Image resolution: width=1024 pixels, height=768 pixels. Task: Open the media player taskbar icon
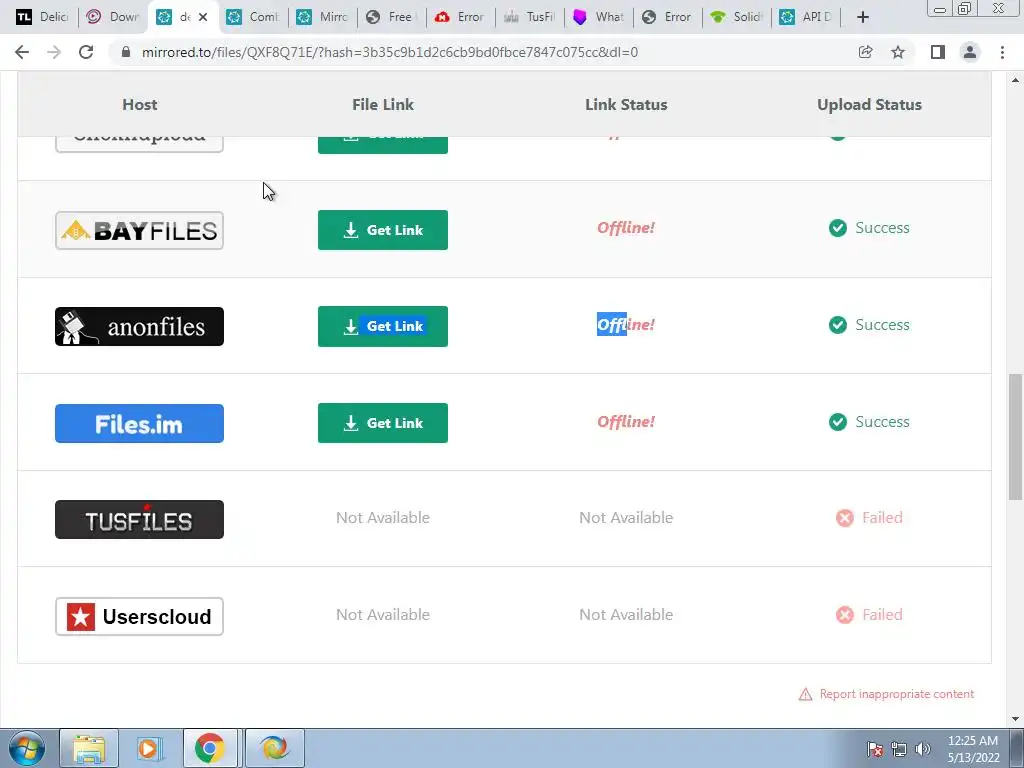[x=148, y=748]
